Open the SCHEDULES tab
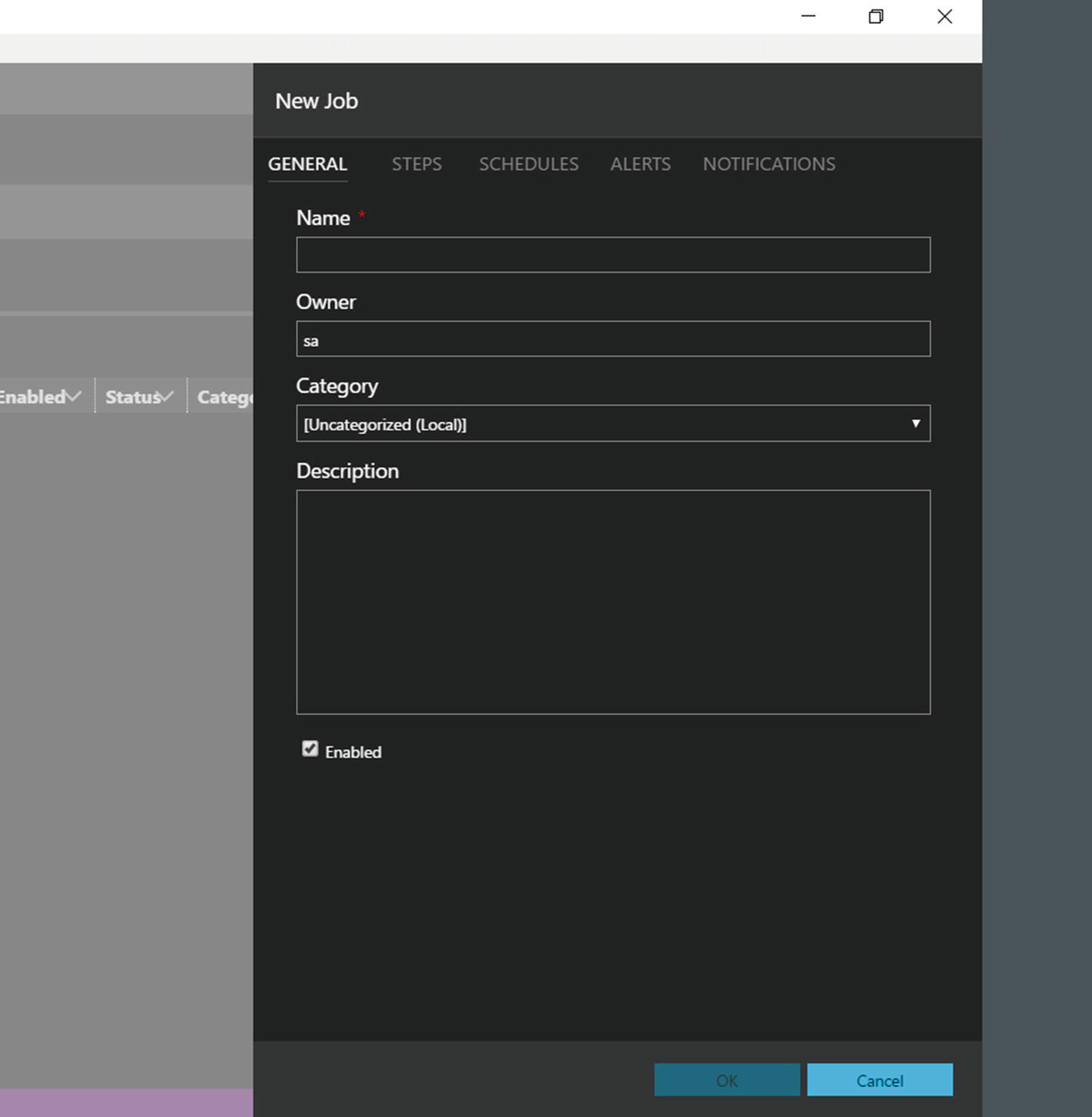This screenshot has width=1092, height=1117. 528,164
